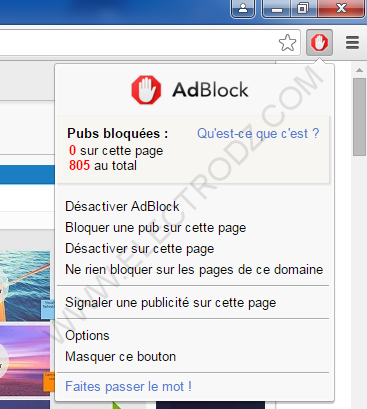This screenshot has width=367, height=409.
Task: Choose Ne rien bloquer sur les pages de ce domaine
Action: coord(194,270)
